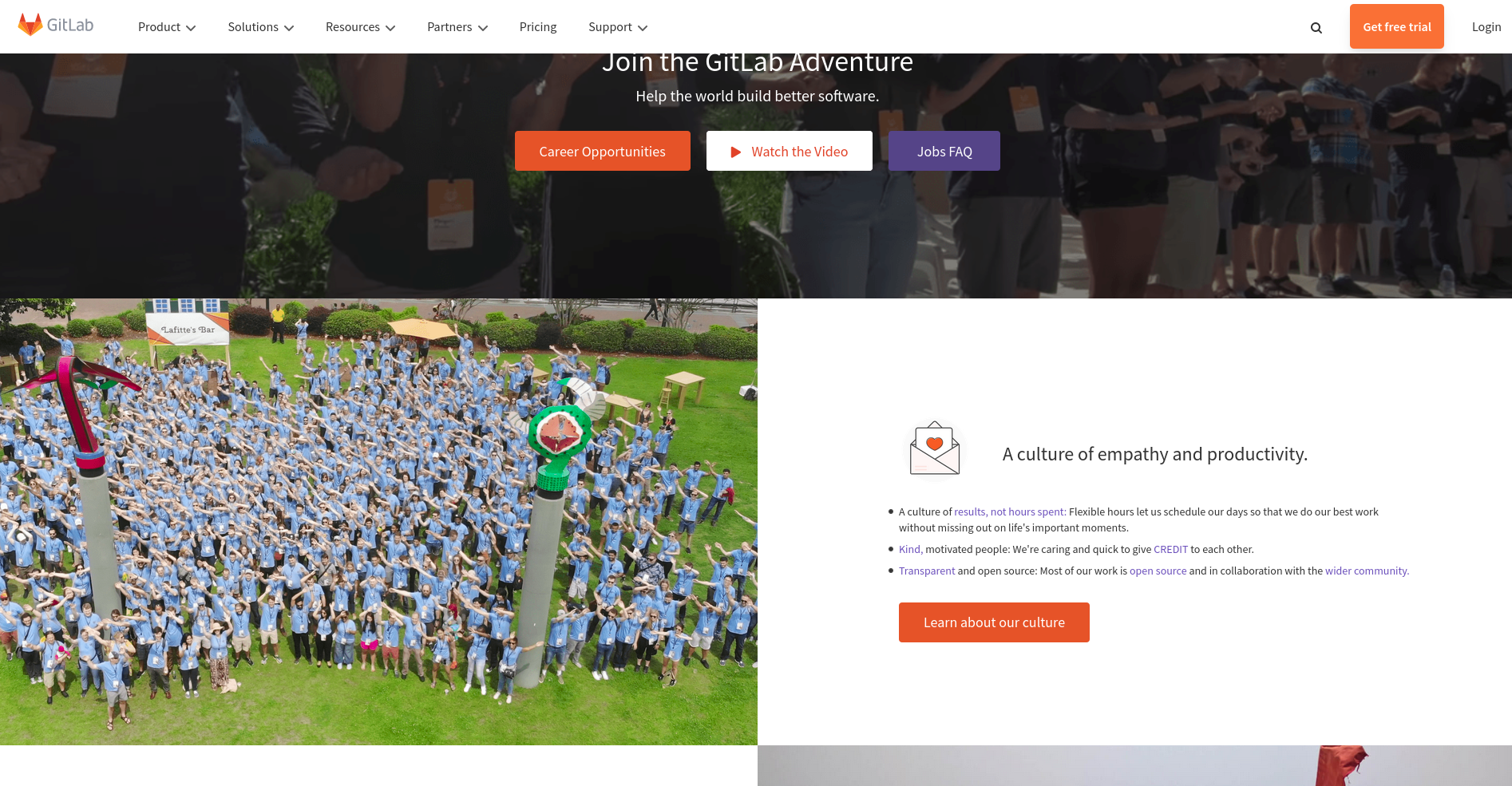Open the search magnifier icon
Screen dimensions: 1512x786
[x=1316, y=28]
